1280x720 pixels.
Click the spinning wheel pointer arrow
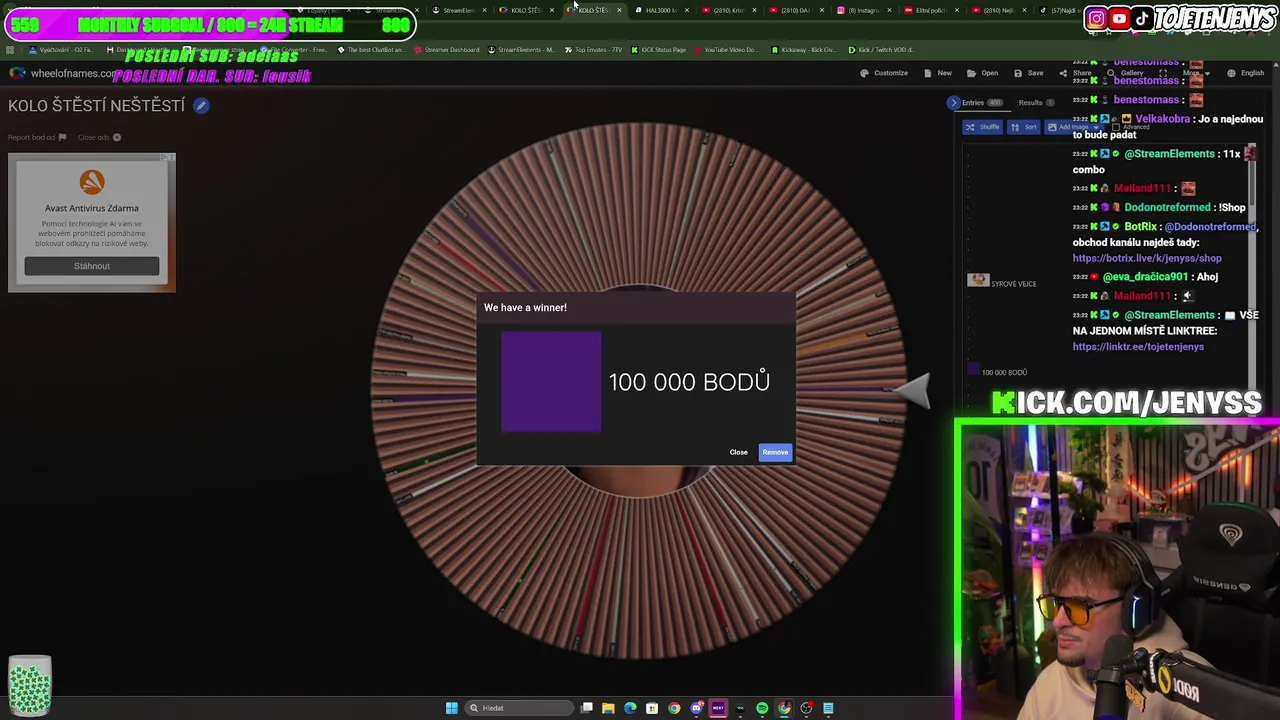pyautogui.click(x=913, y=391)
